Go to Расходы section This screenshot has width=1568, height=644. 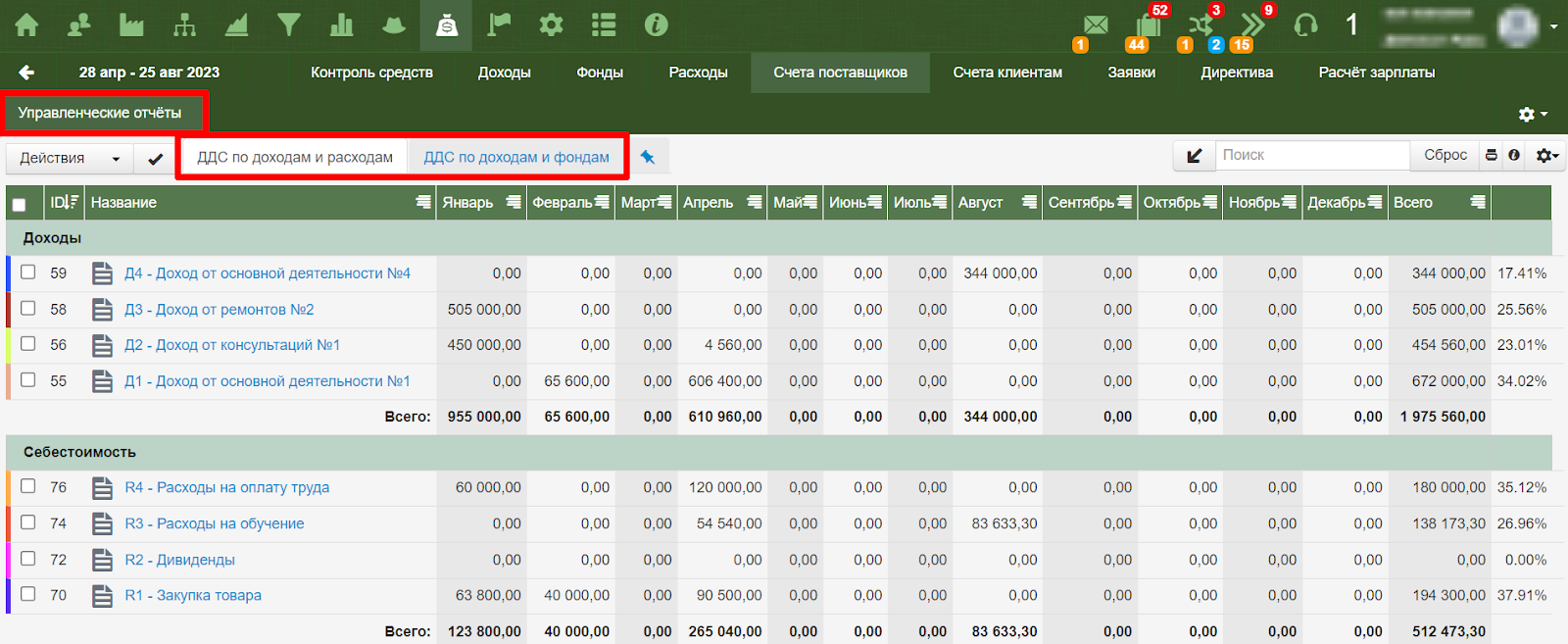pyautogui.click(x=699, y=73)
